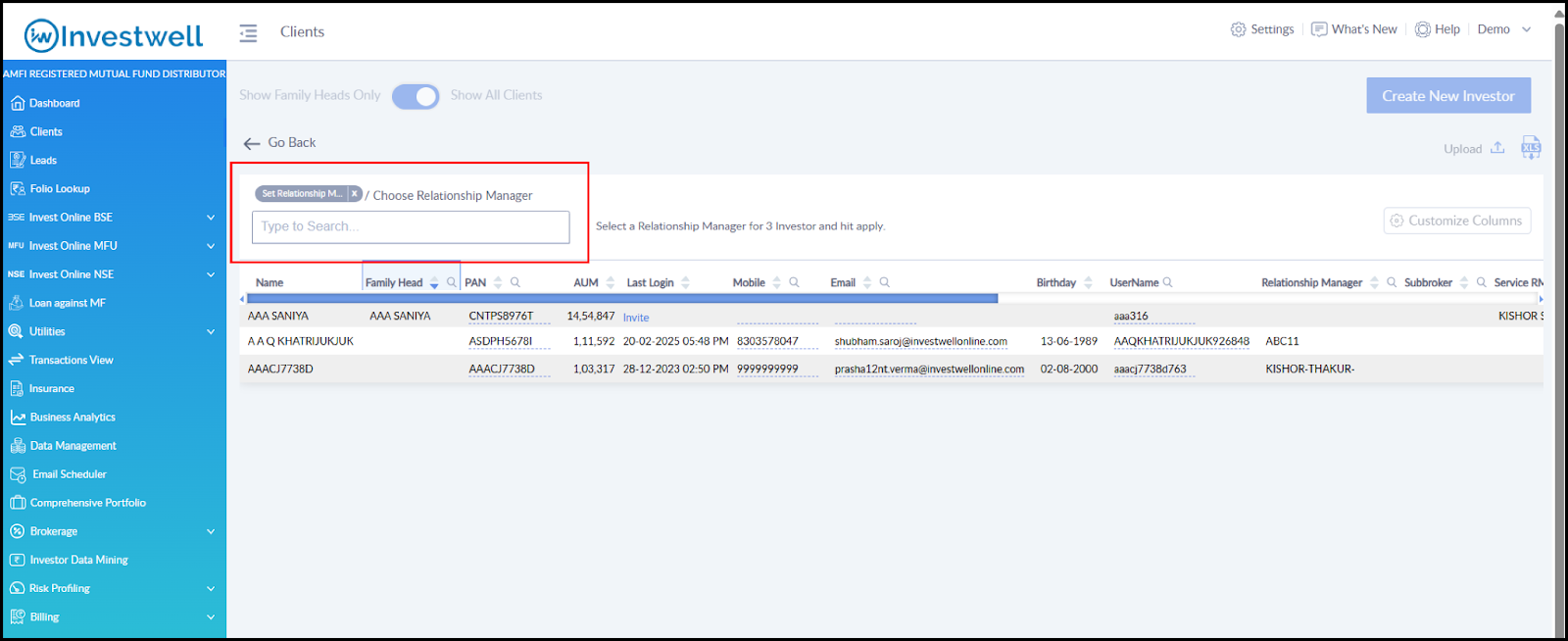
Task: Search the Relationship Manager column
Action: (1392, 282)
